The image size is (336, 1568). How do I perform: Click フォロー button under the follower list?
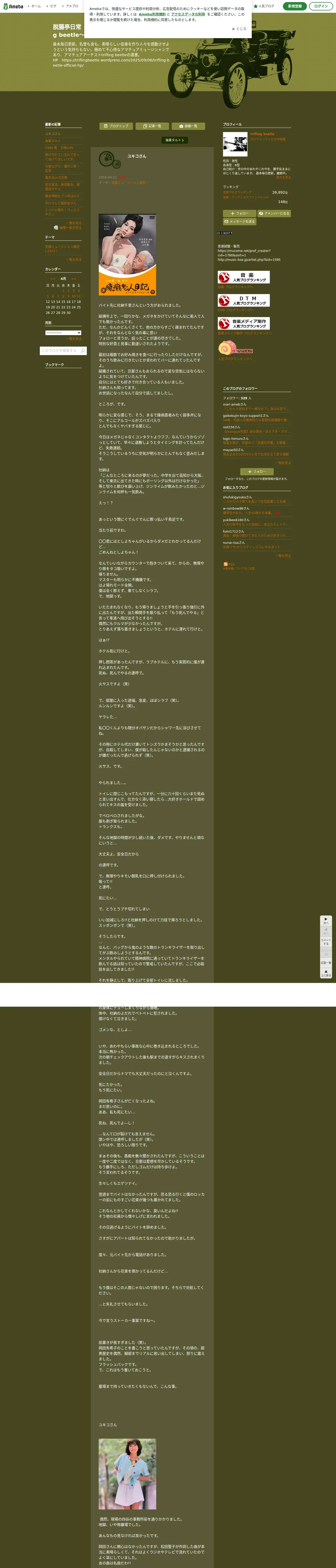click(x=257, y=472)
